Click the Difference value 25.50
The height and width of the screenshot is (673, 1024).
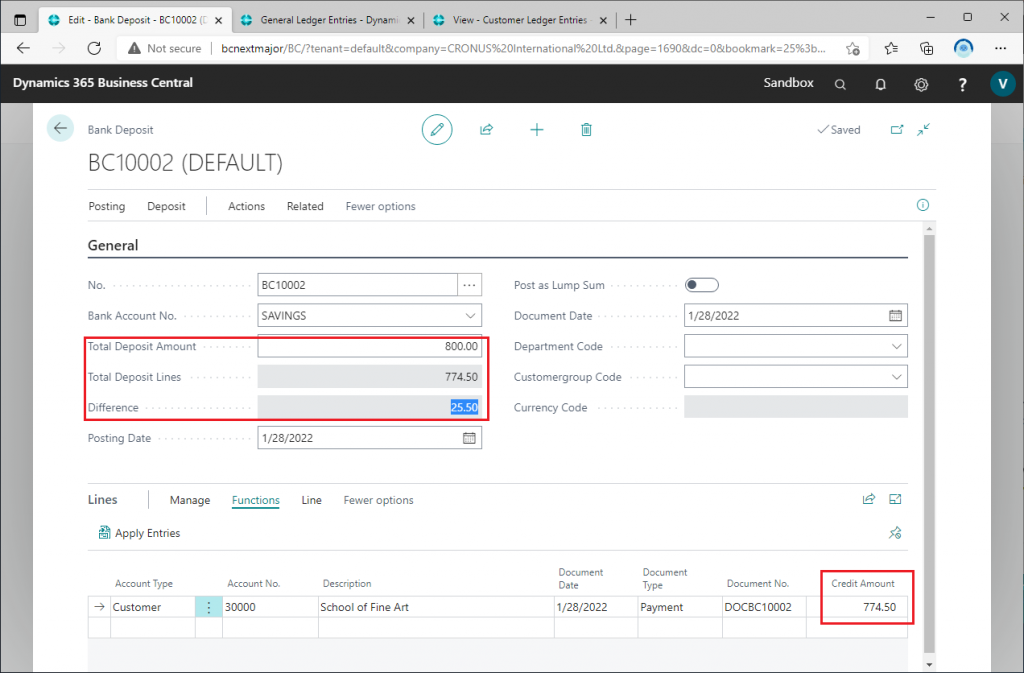(464, 407)
